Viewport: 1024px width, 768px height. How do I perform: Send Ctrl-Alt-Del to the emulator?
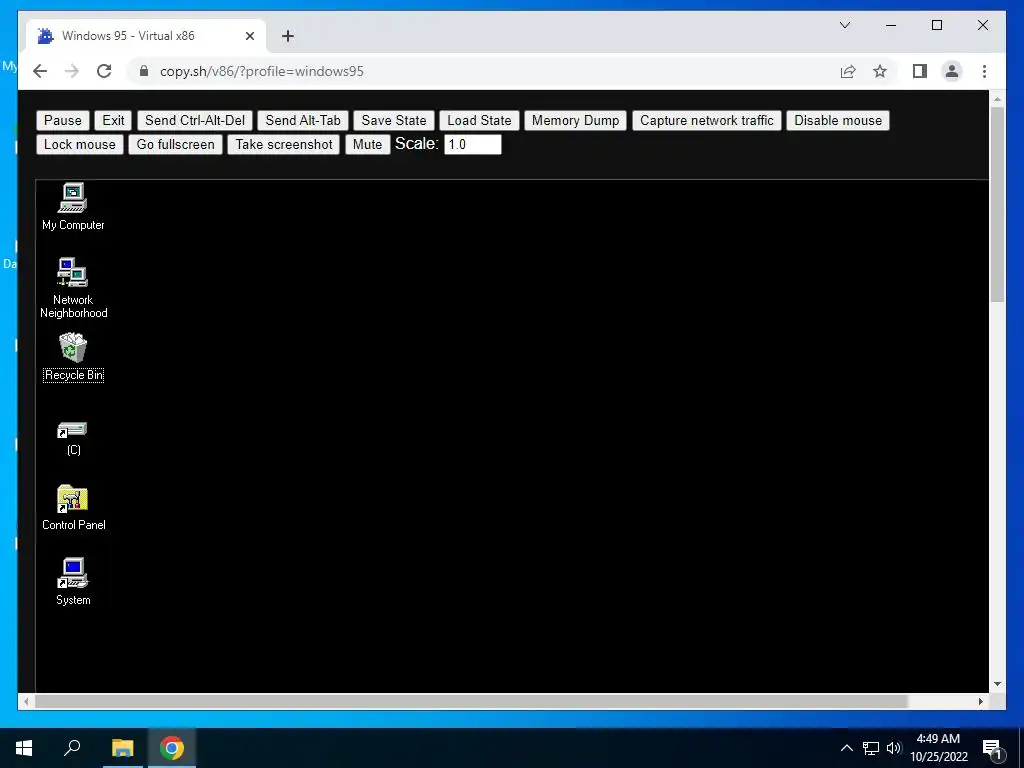[x=195, y=120]
